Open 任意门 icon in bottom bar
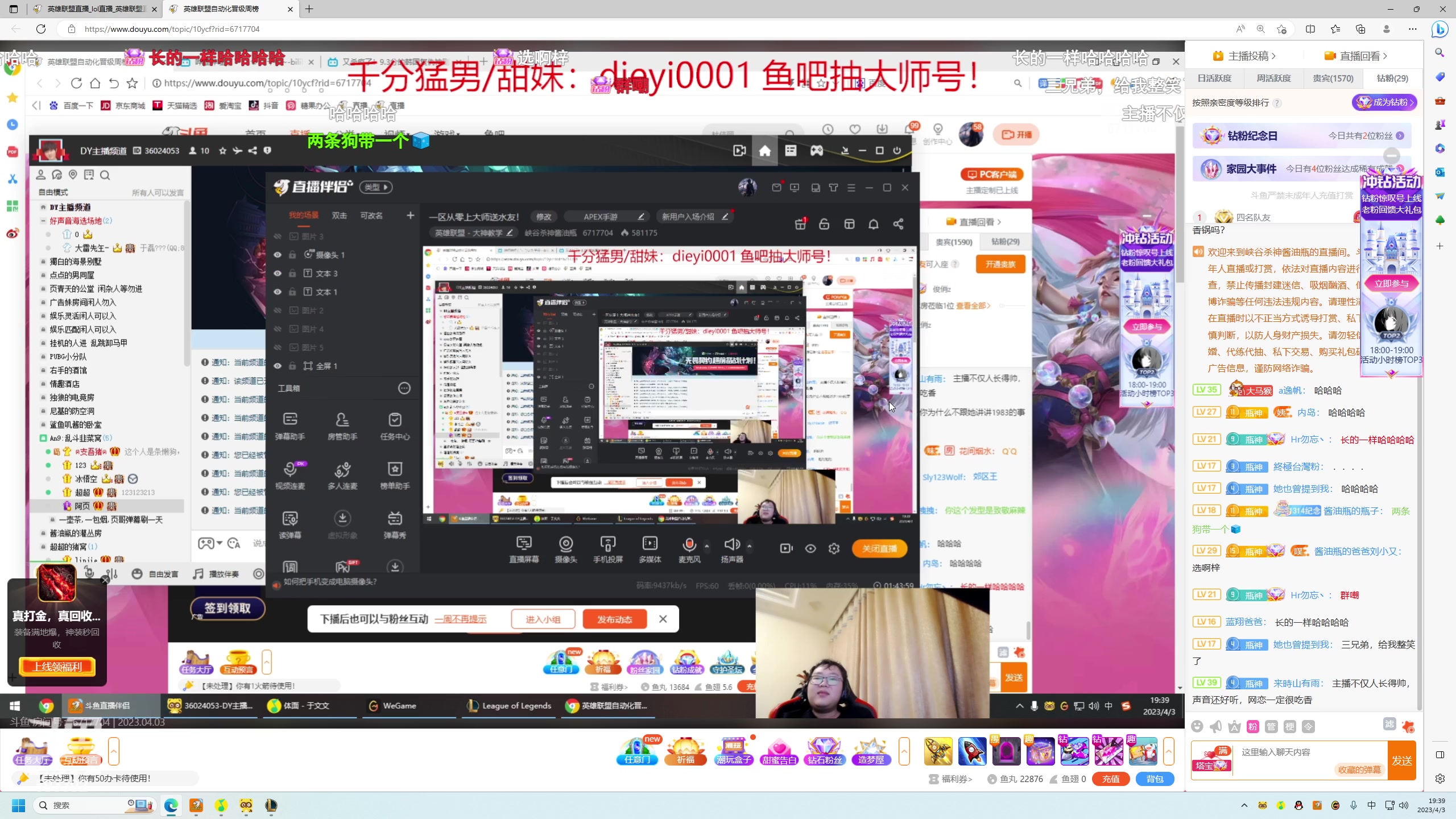1456x819 pixels. tap(638, 752)
